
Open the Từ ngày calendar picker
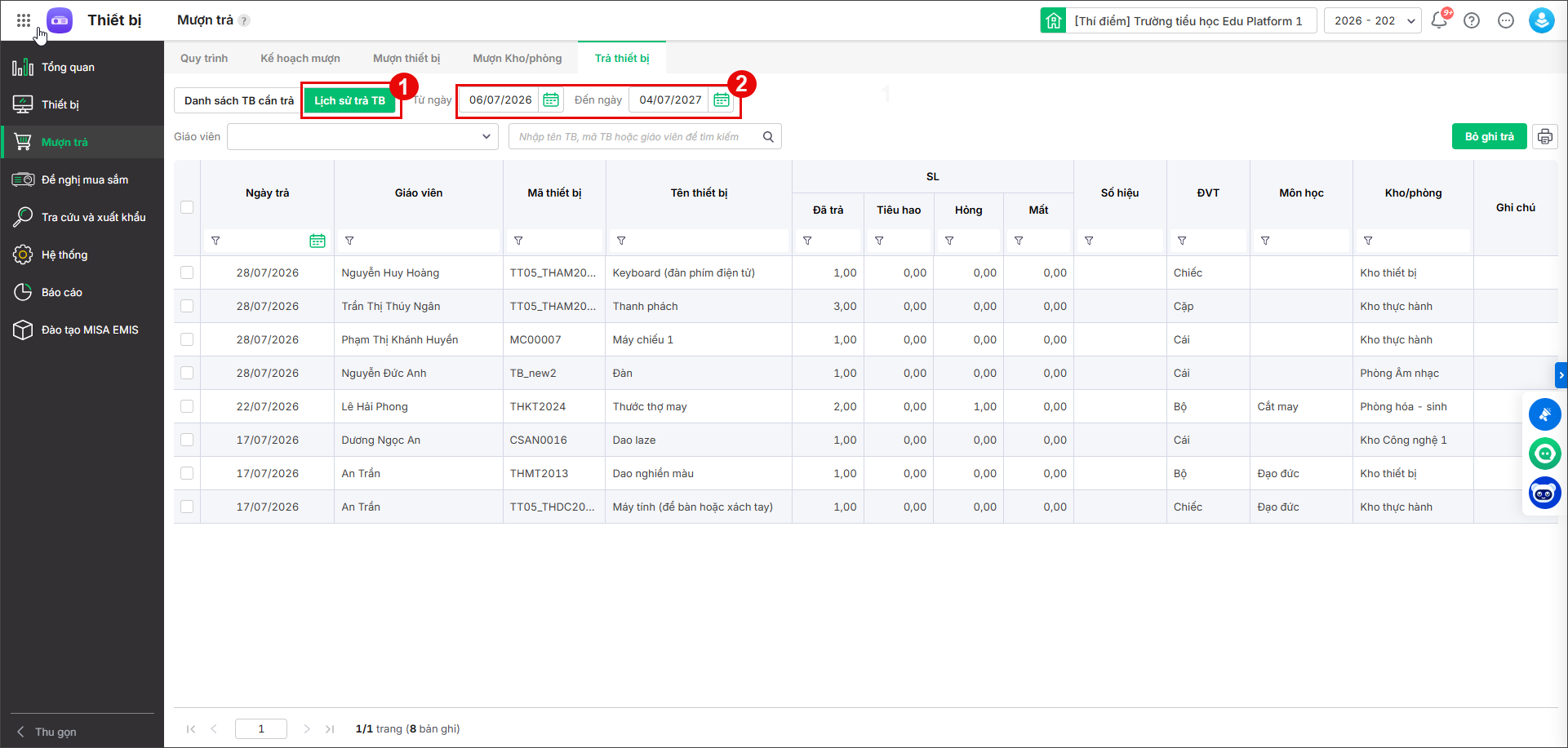(551, 100)
